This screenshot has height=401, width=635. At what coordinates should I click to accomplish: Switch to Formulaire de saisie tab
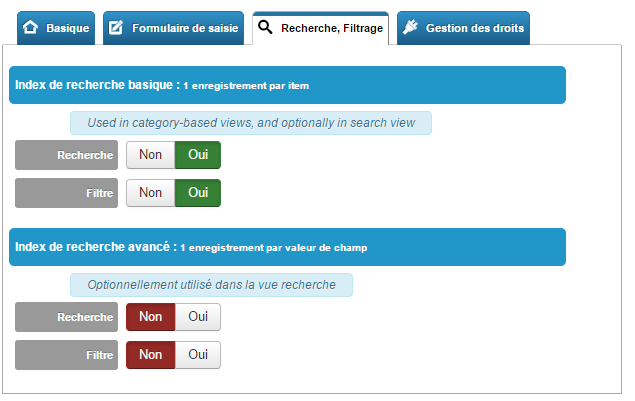pyautogui.click(x=173, y=28)
